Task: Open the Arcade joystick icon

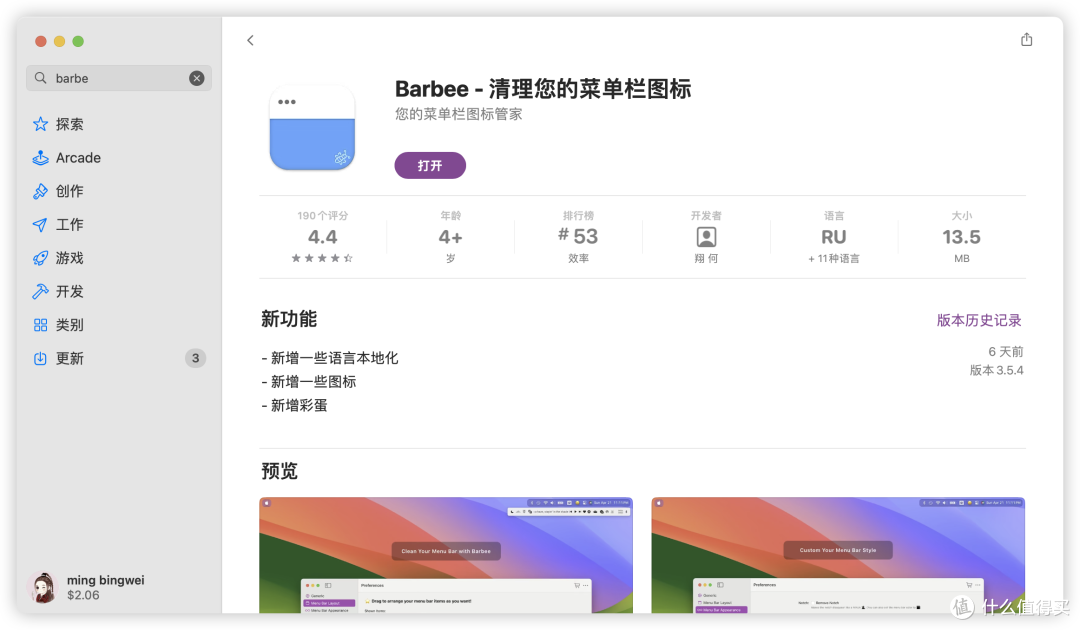Action: point(41,158)
